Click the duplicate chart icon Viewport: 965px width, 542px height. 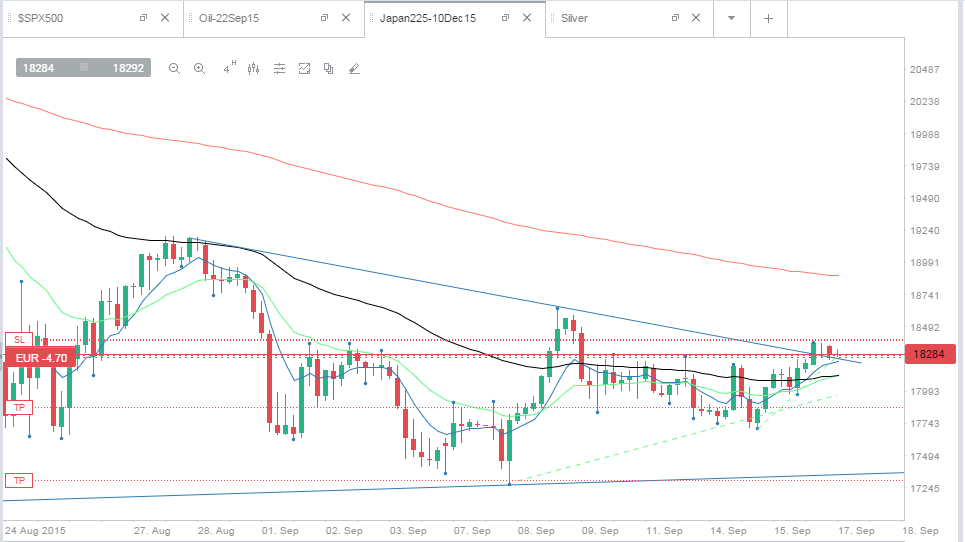pos(329,69)
